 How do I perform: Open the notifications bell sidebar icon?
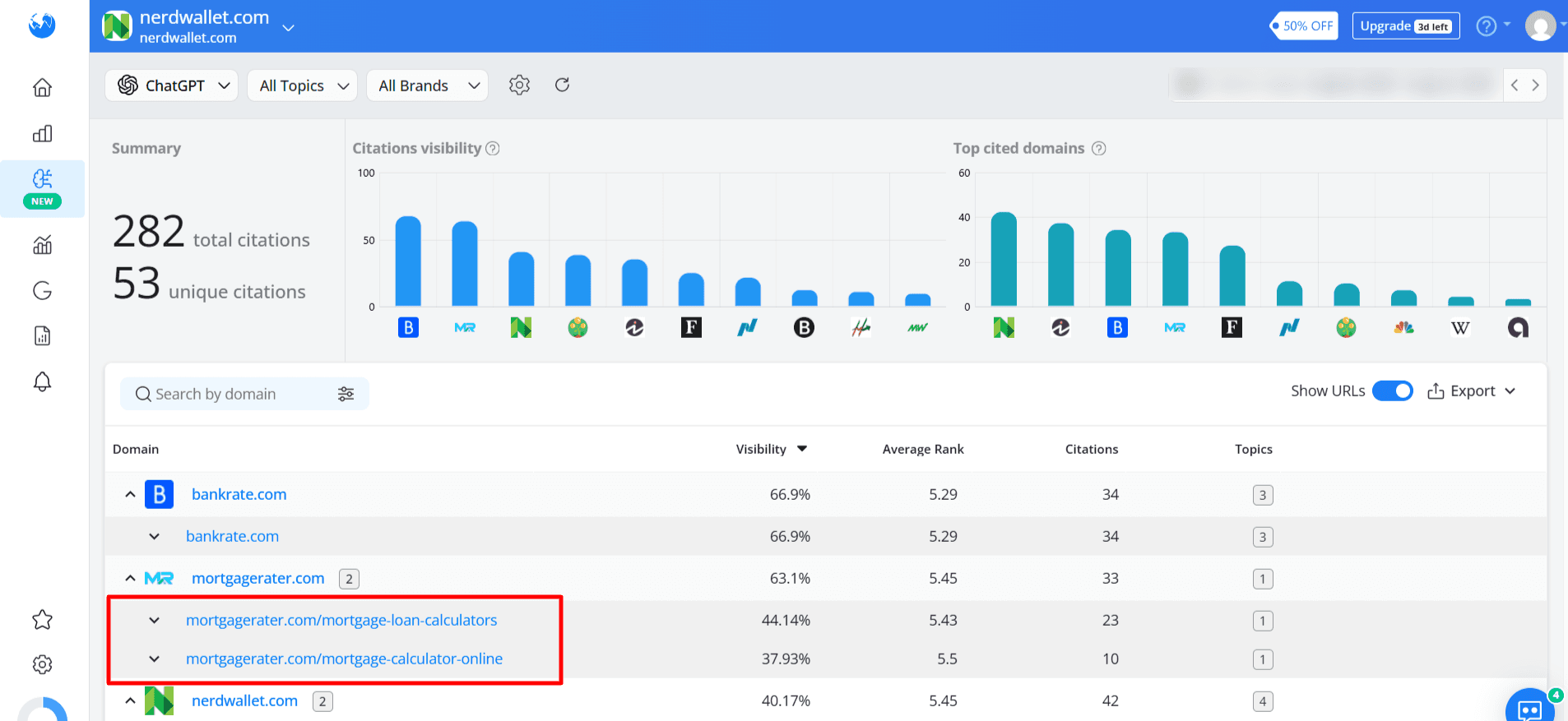[42, 381]
